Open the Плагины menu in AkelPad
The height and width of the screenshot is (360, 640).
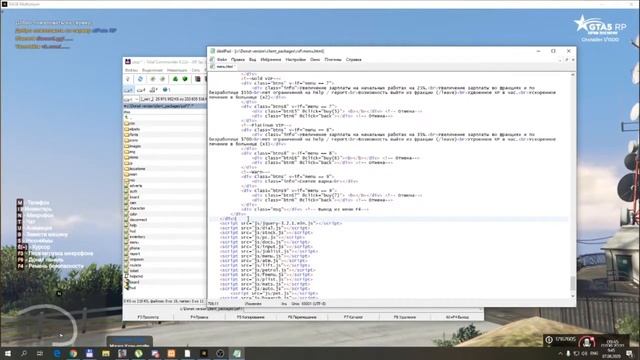click(333, 60)
